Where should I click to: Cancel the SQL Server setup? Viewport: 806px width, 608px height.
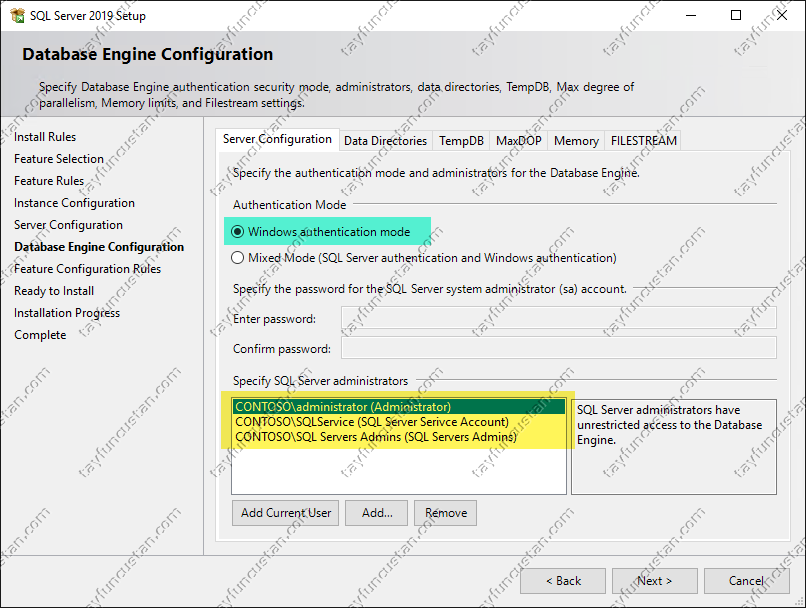pos(747,581)
